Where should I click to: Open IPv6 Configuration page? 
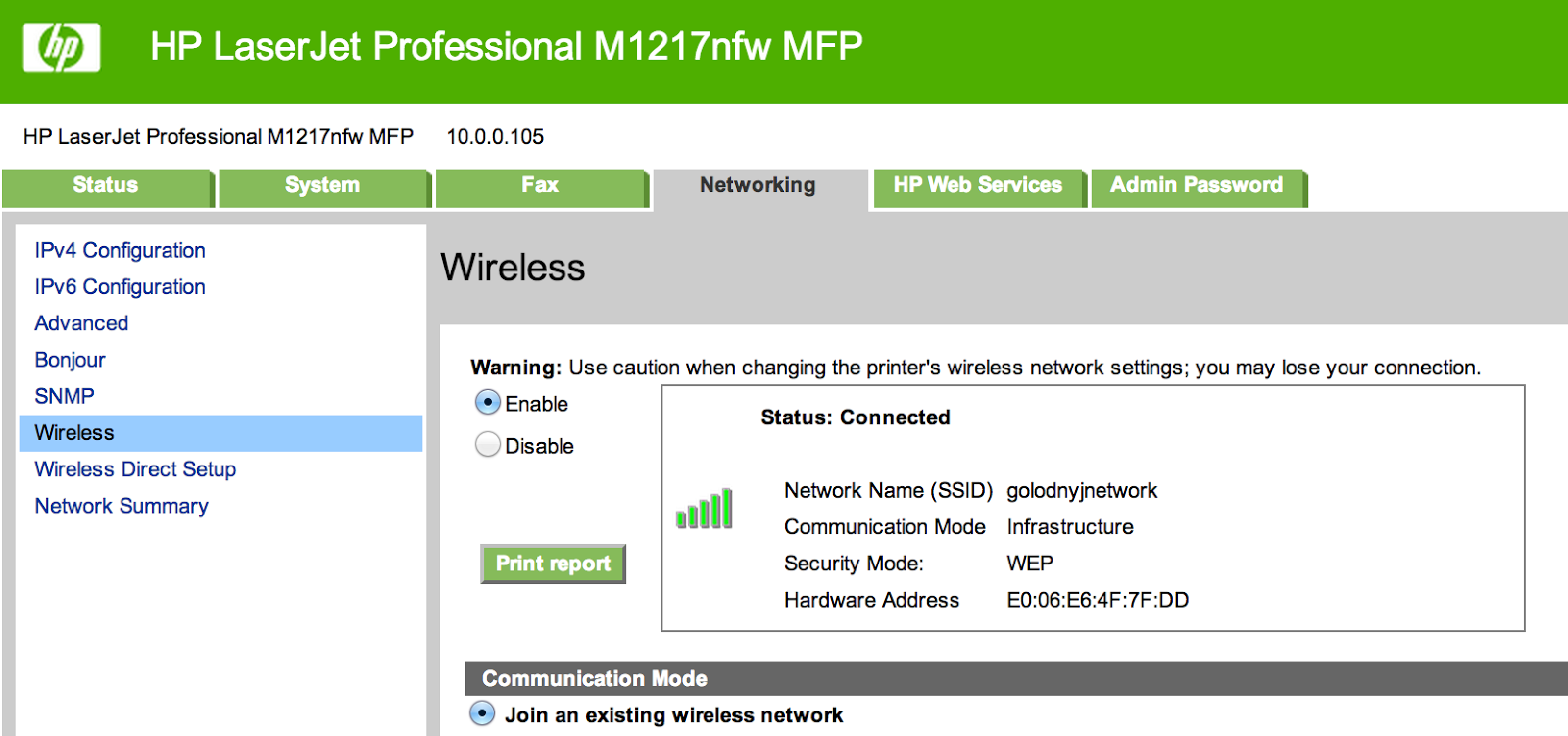[x=120, y=287]
